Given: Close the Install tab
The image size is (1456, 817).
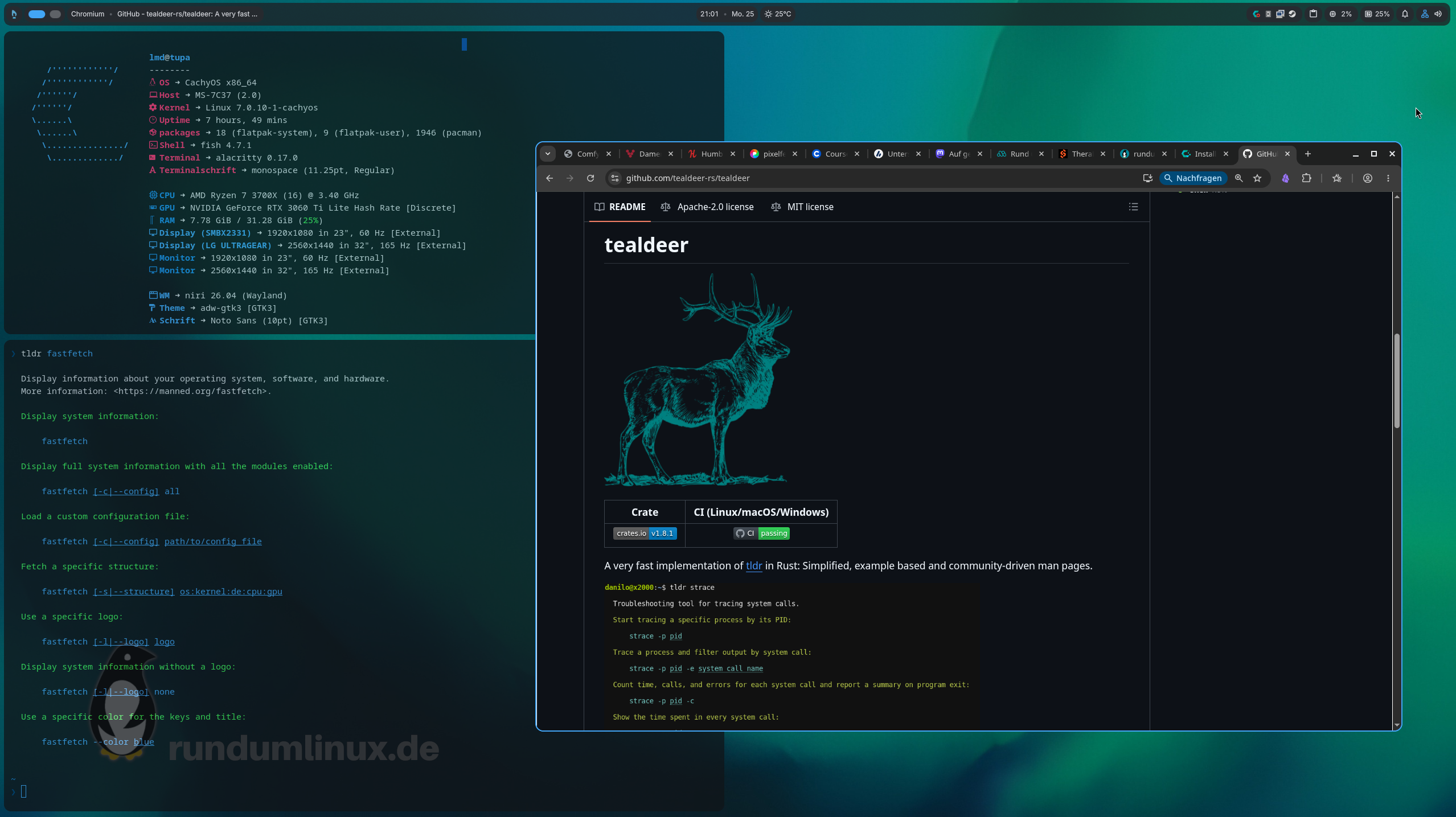Looking at the screenshot, I should click(x=1226, y=154).
